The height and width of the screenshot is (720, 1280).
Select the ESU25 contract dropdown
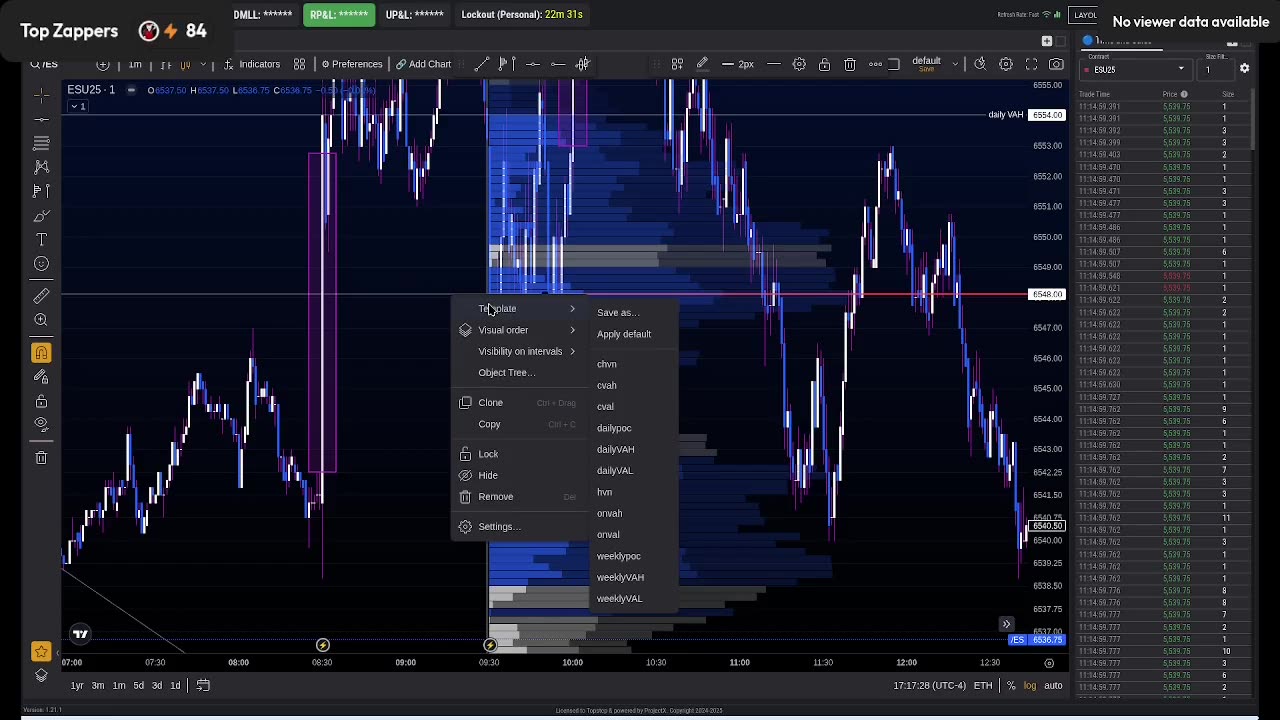[1137, 69]
